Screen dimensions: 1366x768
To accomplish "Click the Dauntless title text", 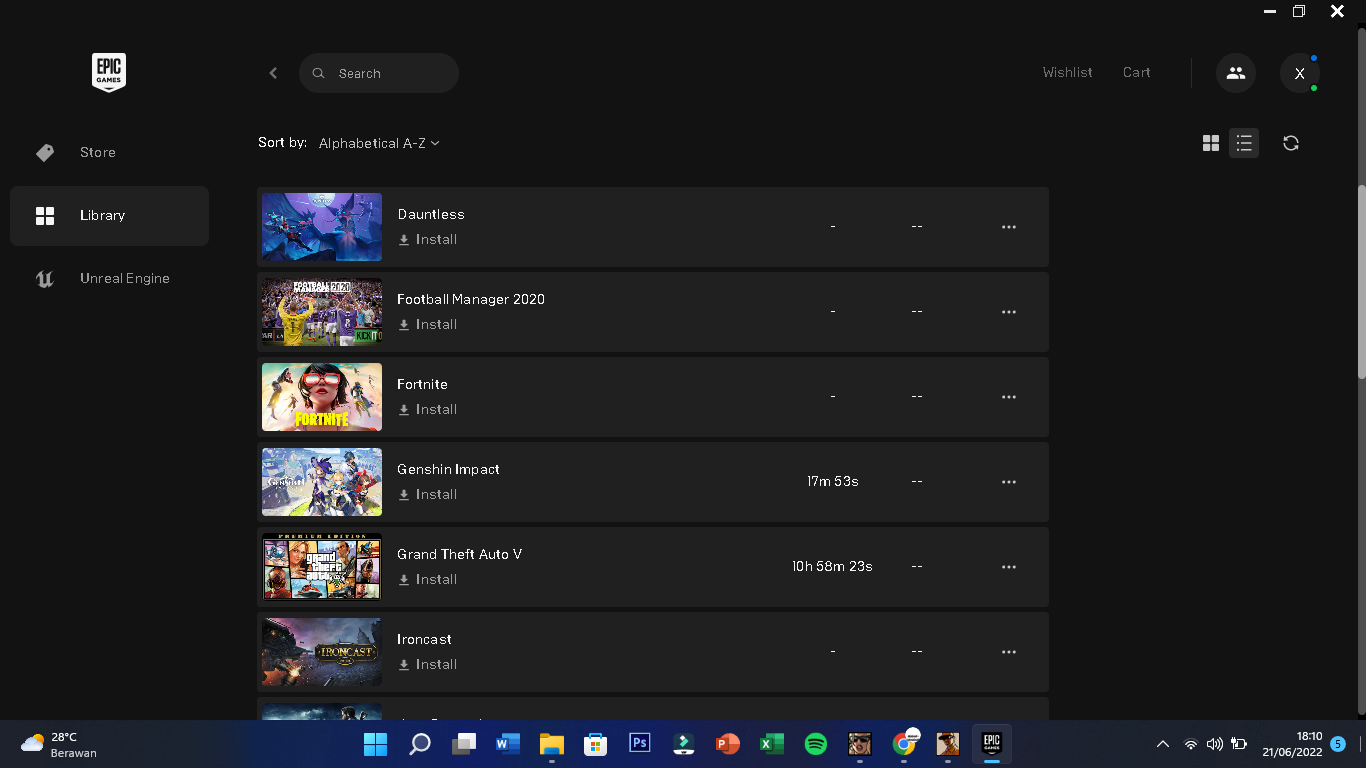I will [x=431, y=214].
